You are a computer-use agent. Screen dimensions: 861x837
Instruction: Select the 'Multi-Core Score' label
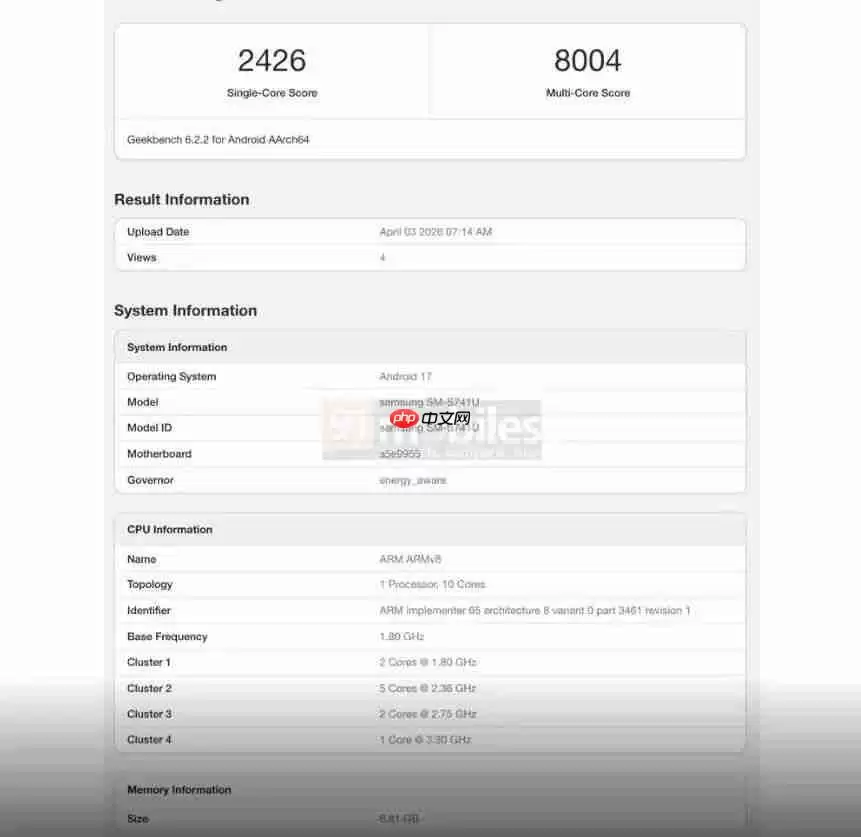[x=588, y=93]
